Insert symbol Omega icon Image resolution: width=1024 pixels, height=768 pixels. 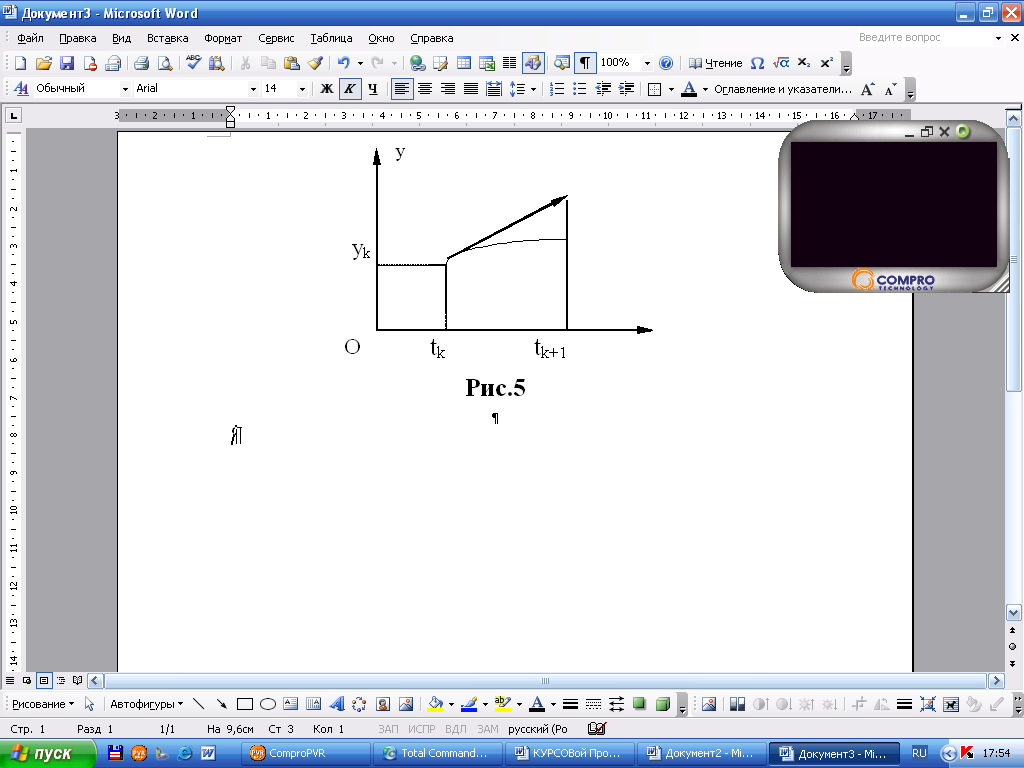pos(757,63)
